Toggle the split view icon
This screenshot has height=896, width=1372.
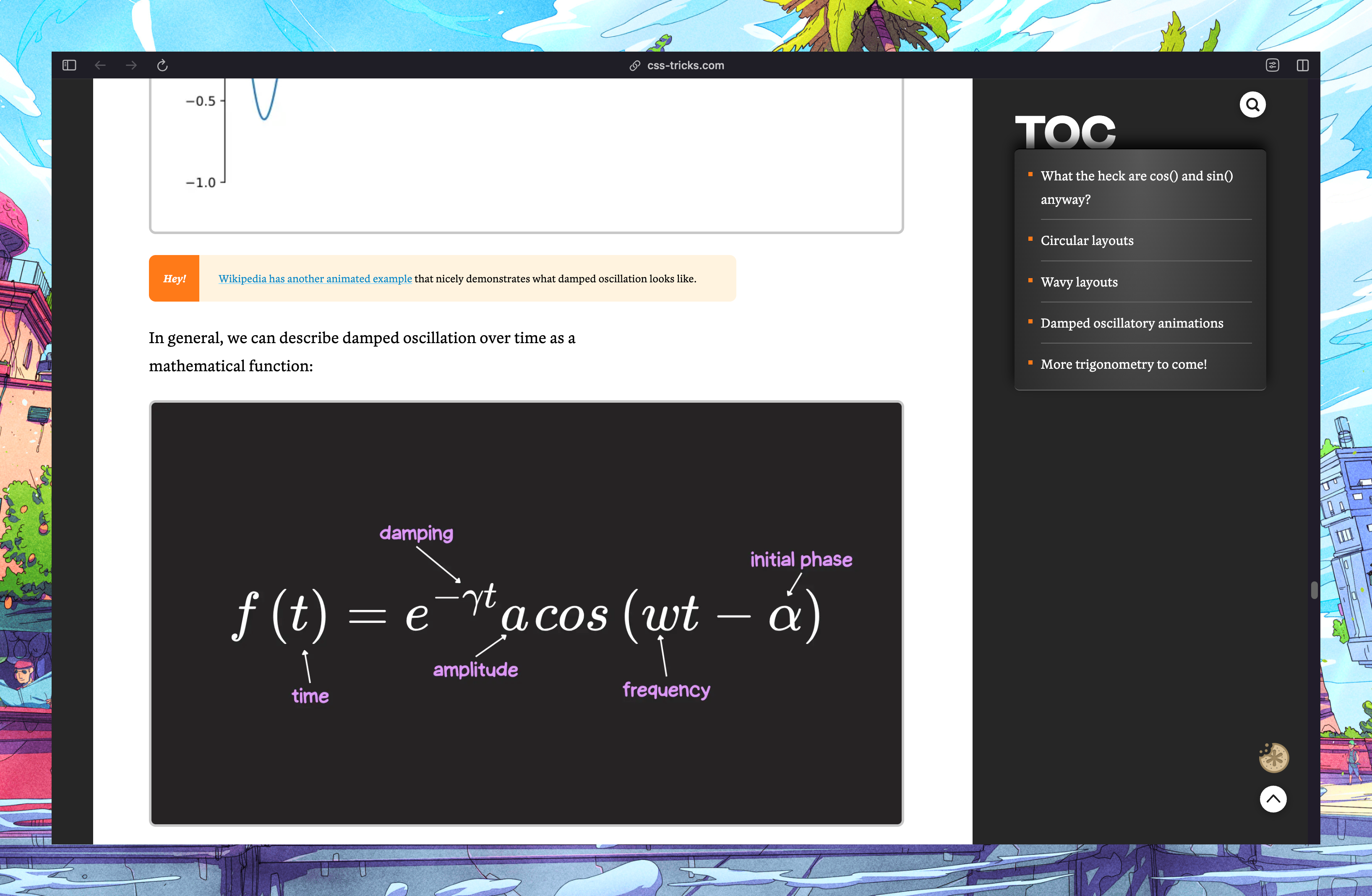(1302, 65)
